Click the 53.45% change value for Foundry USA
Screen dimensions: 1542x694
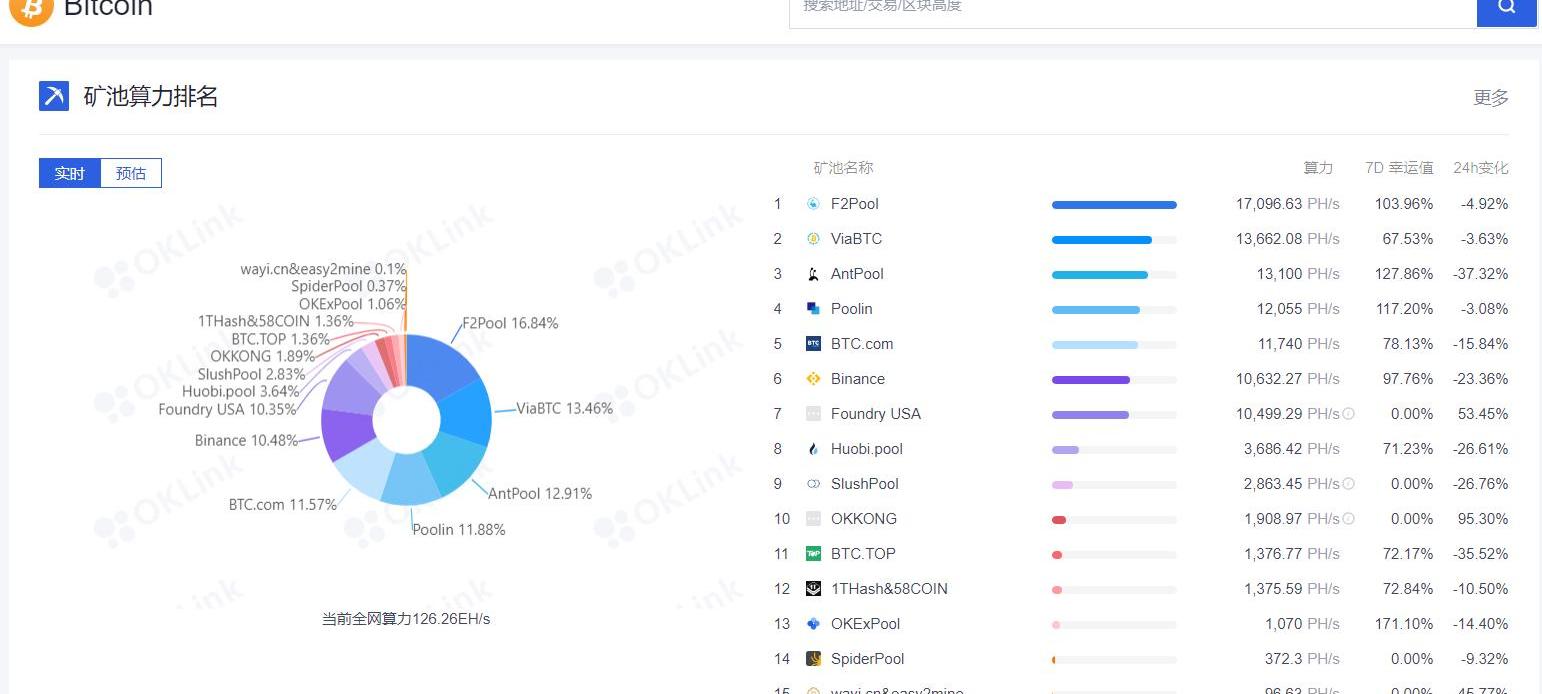(1482, 414)
